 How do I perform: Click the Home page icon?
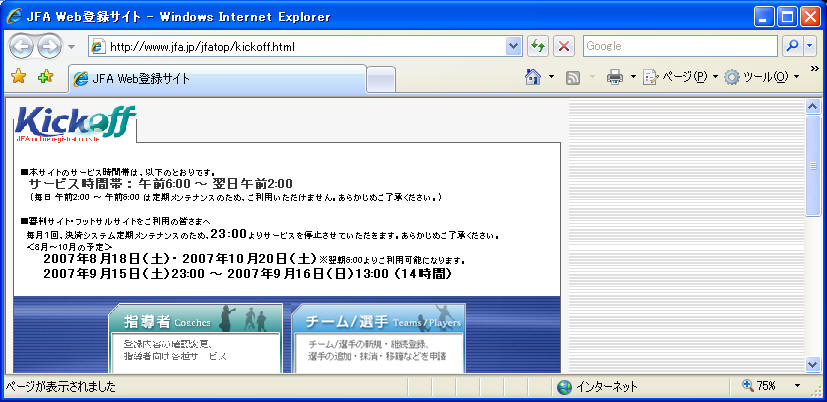[534, 77]
